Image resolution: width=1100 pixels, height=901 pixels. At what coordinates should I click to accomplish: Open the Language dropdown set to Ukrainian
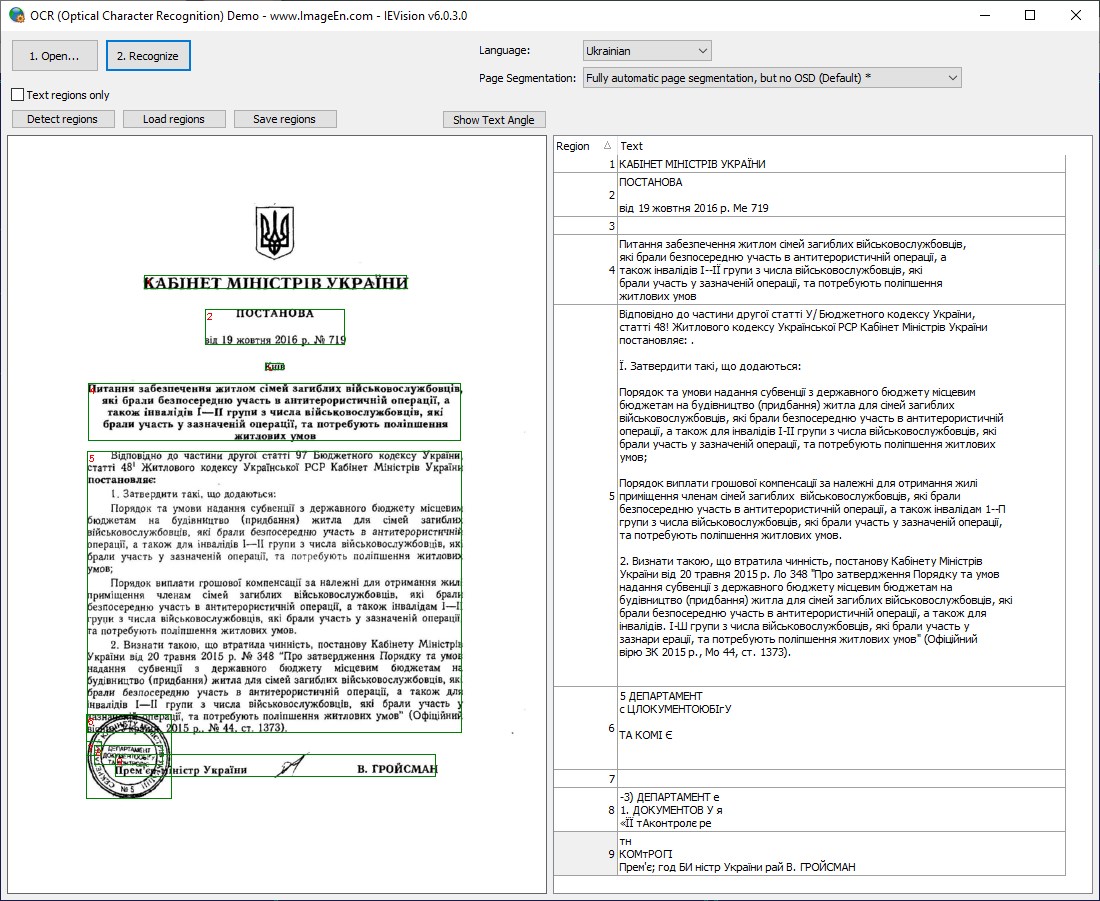click(x=647, y=51)
